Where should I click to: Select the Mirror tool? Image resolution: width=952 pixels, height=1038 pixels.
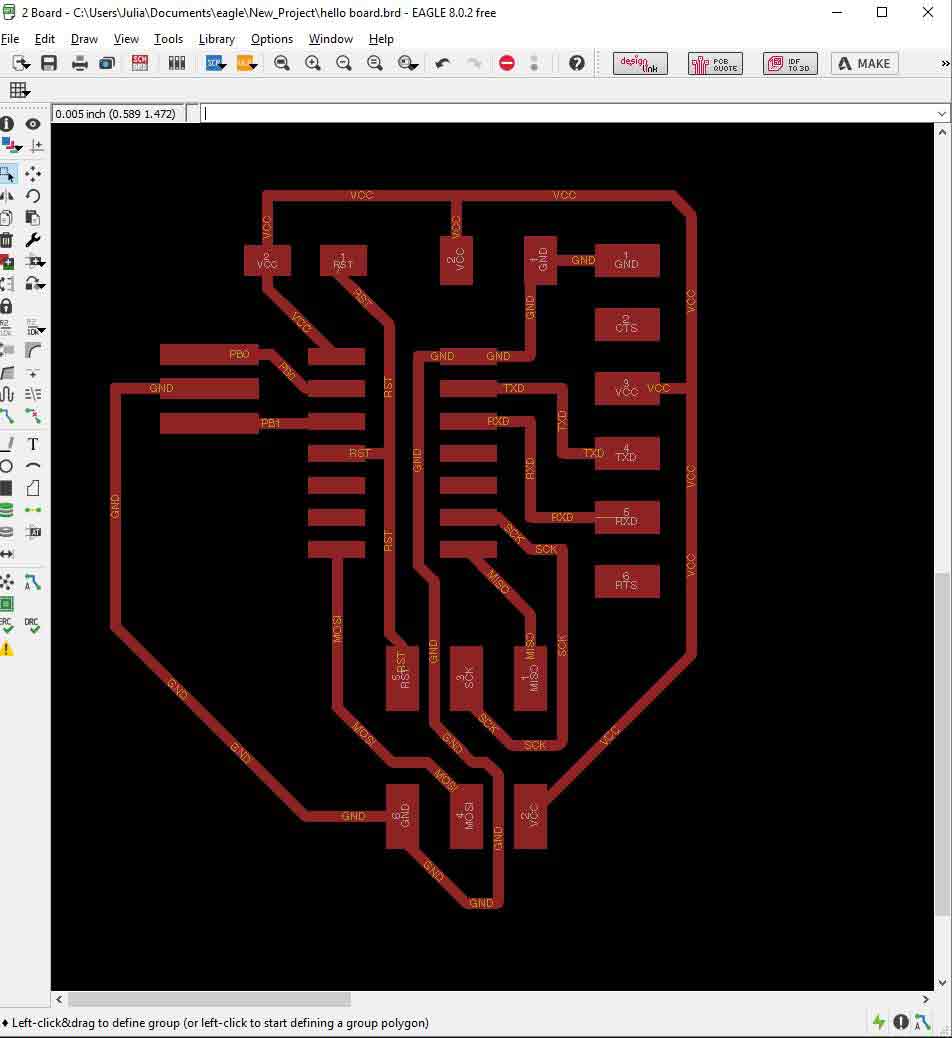pos(7,196)
